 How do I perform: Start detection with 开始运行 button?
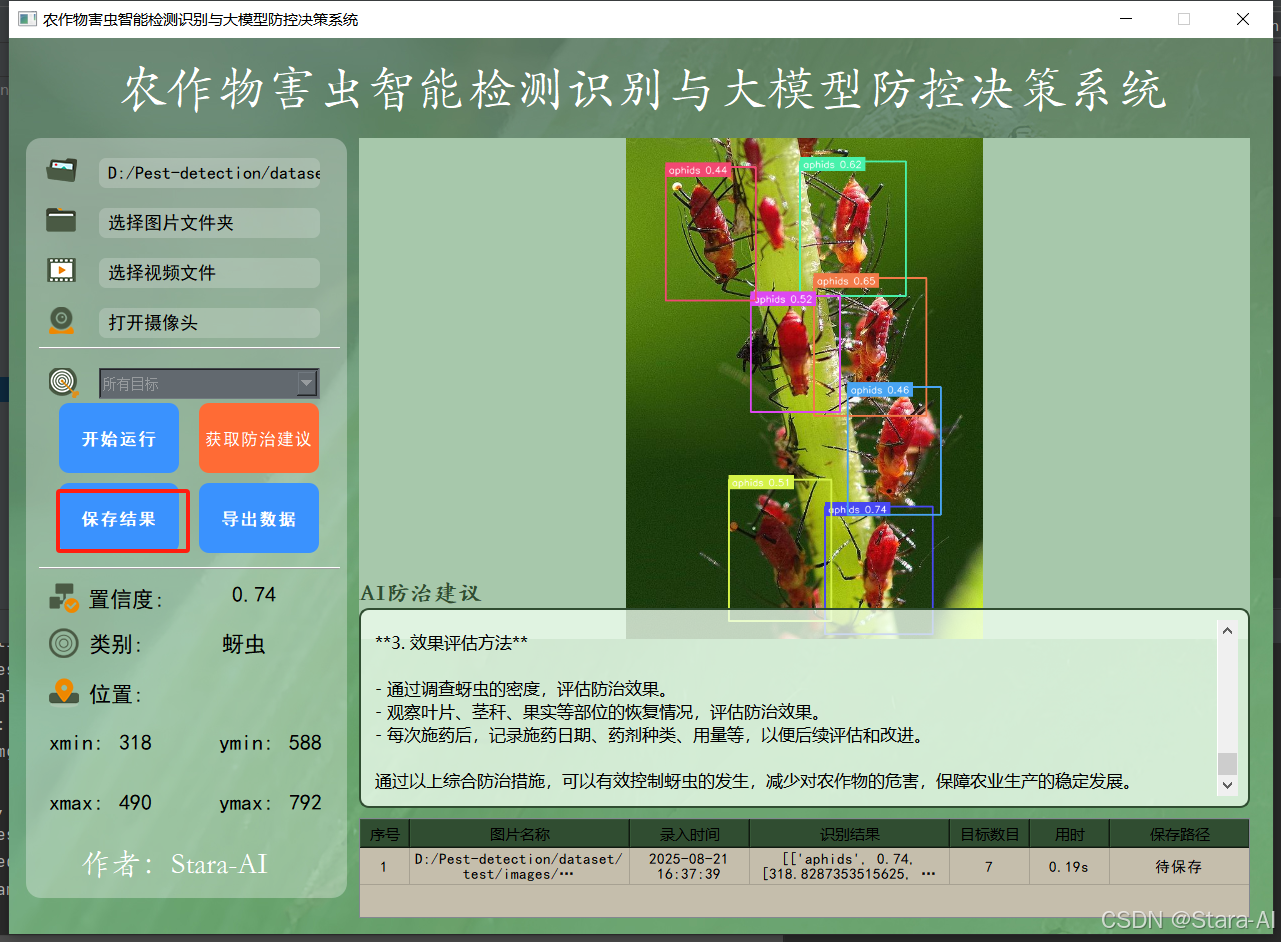tap(119, 438)
